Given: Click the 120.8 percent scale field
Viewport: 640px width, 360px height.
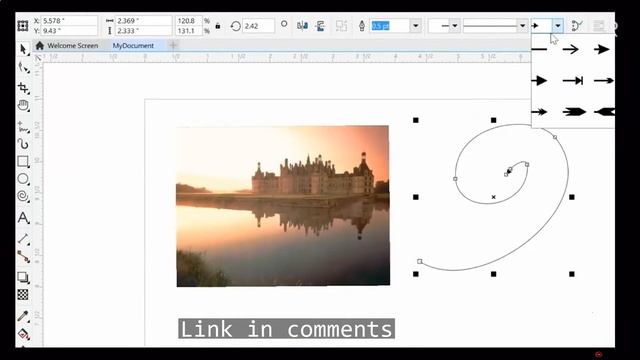Looking at the screenshot, I should [x=188, y=21].
